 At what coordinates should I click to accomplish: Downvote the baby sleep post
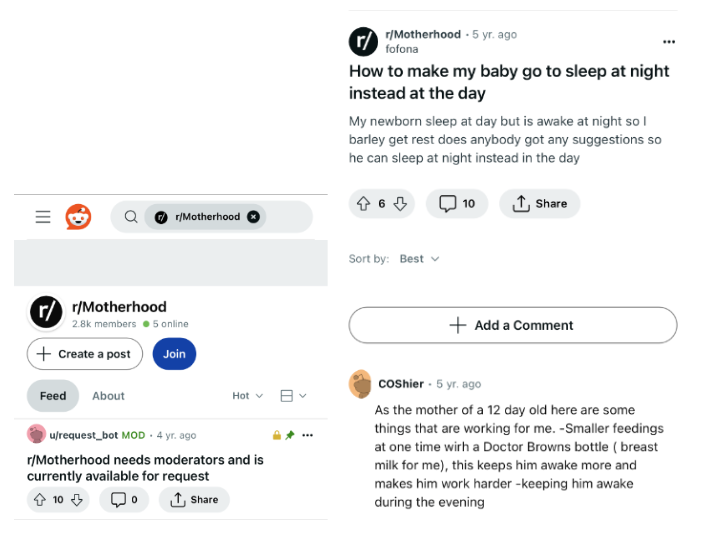click(x=400, y=204)
